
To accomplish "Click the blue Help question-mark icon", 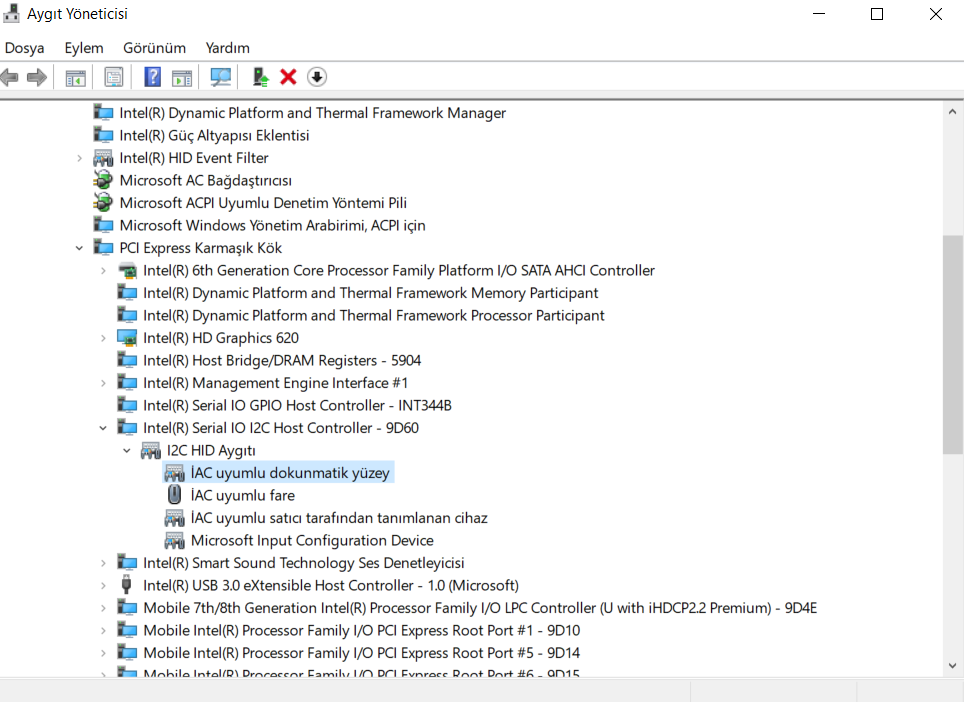I will click(152, 77).
